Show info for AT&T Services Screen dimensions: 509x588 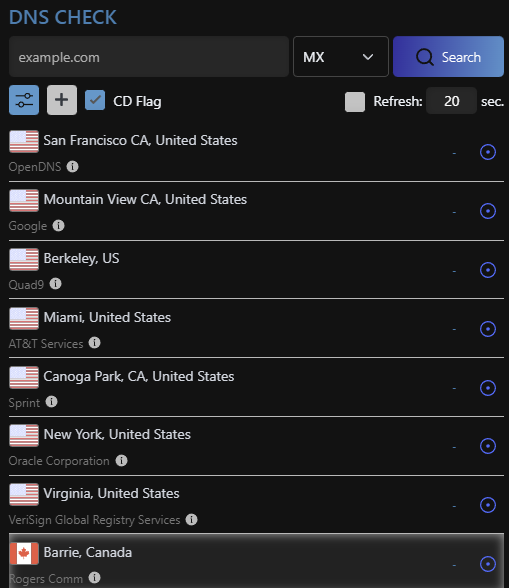tap(95, 343)
